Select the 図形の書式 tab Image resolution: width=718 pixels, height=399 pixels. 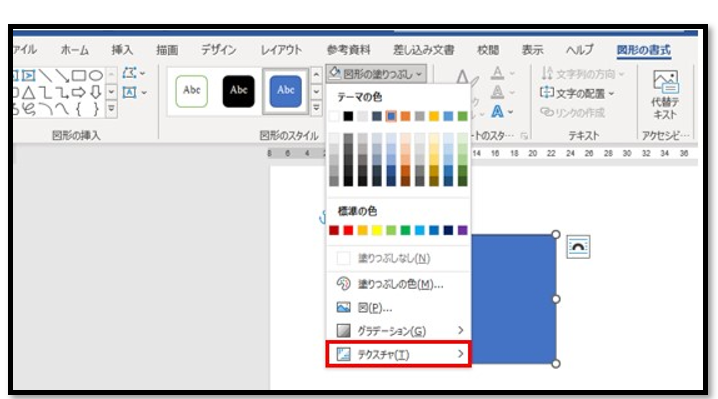644,49
